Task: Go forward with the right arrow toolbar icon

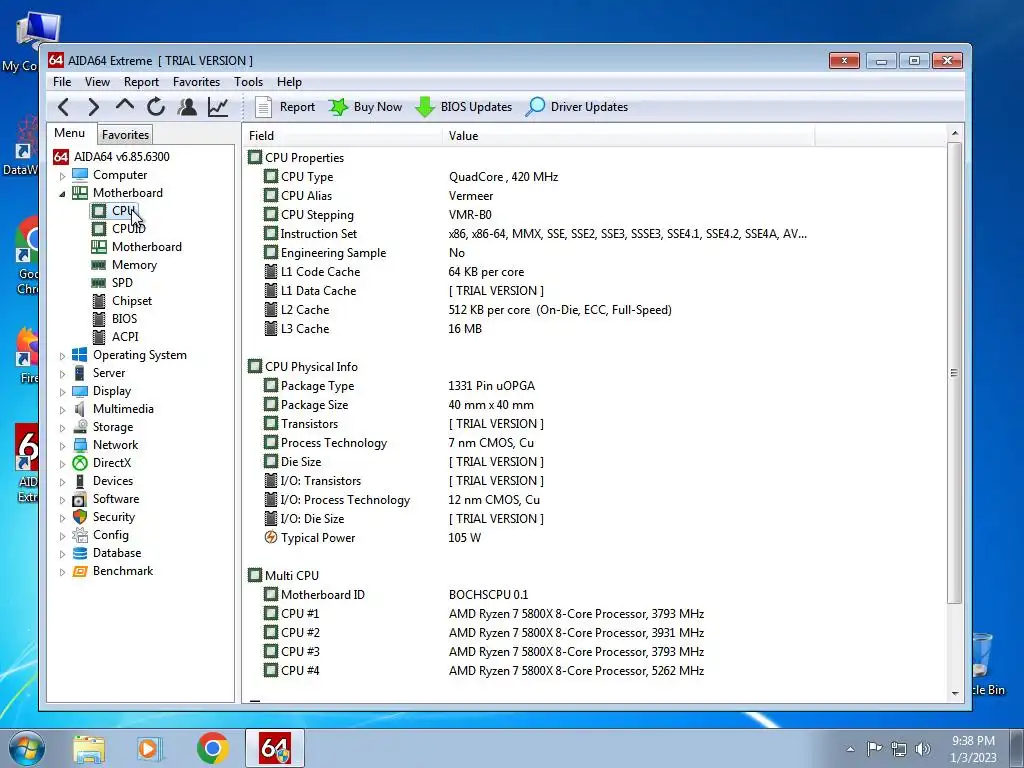Action: [93, 107]
